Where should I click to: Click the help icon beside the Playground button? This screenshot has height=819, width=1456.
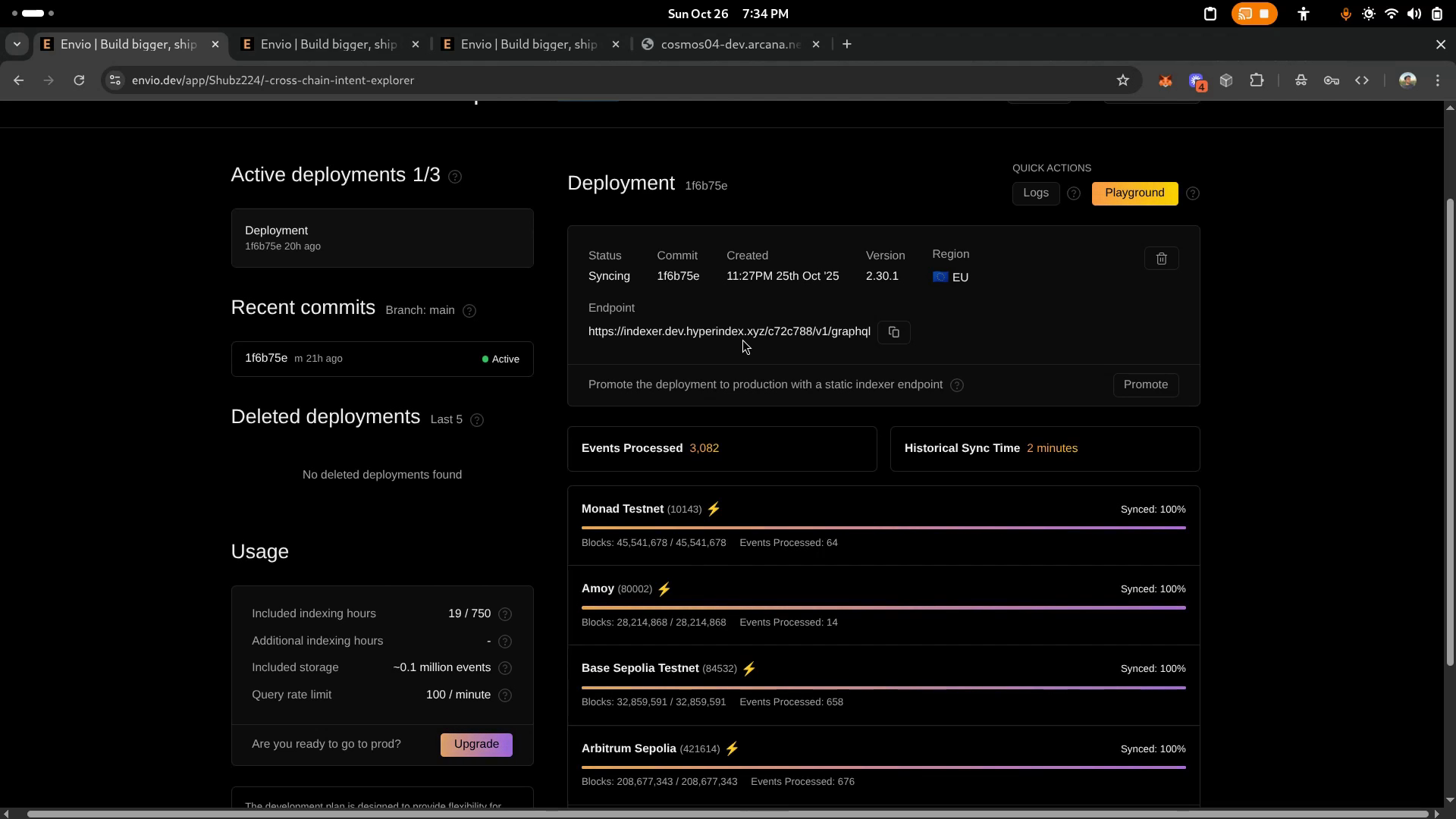(x=1192, y=193)
